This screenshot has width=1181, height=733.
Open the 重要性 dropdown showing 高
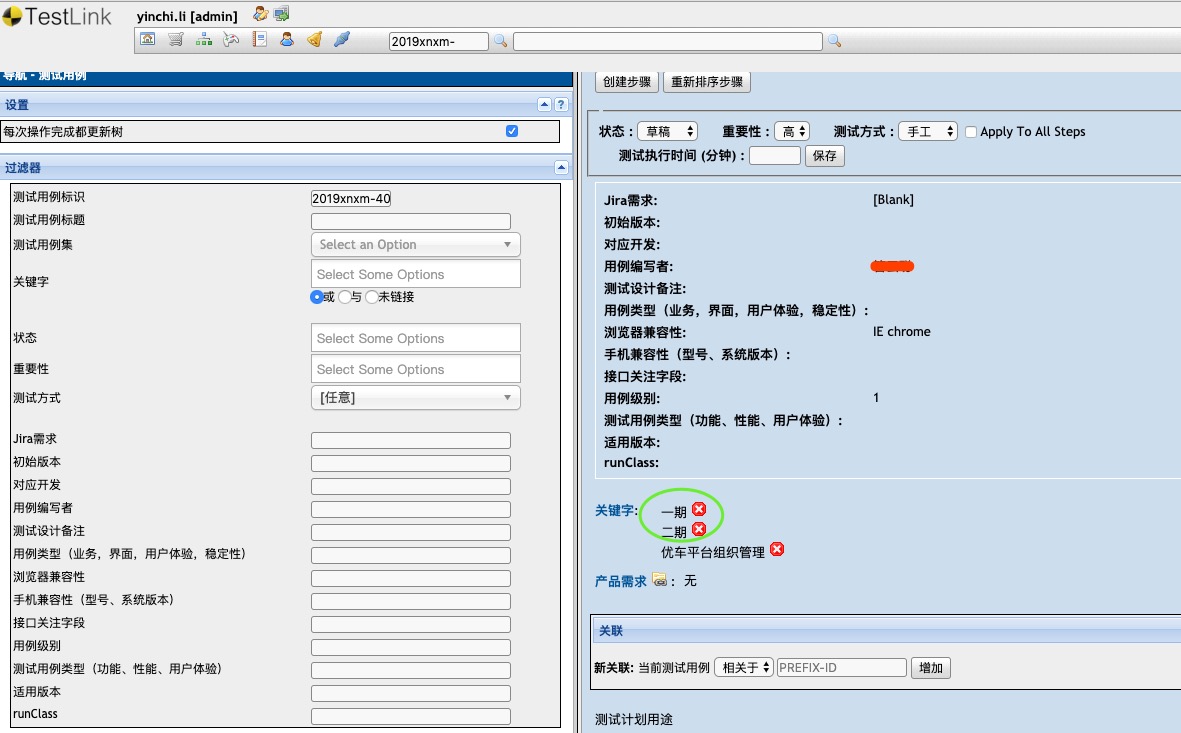[x=792, y=131]
